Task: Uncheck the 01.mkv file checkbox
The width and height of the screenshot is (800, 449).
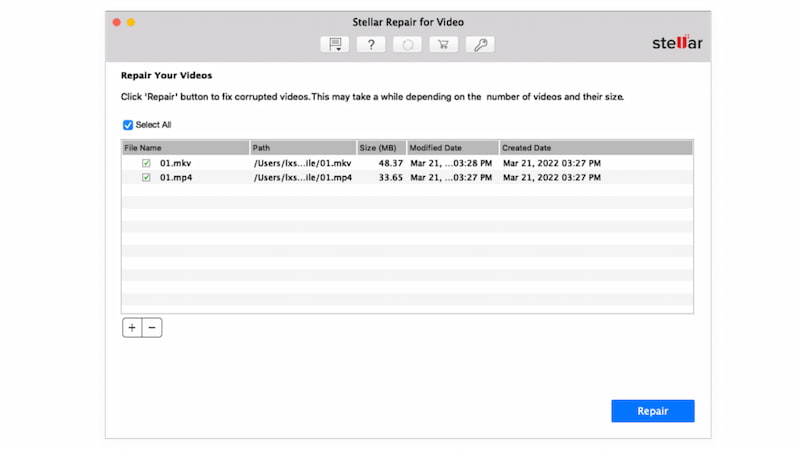Action: click(x=146, y=163)
